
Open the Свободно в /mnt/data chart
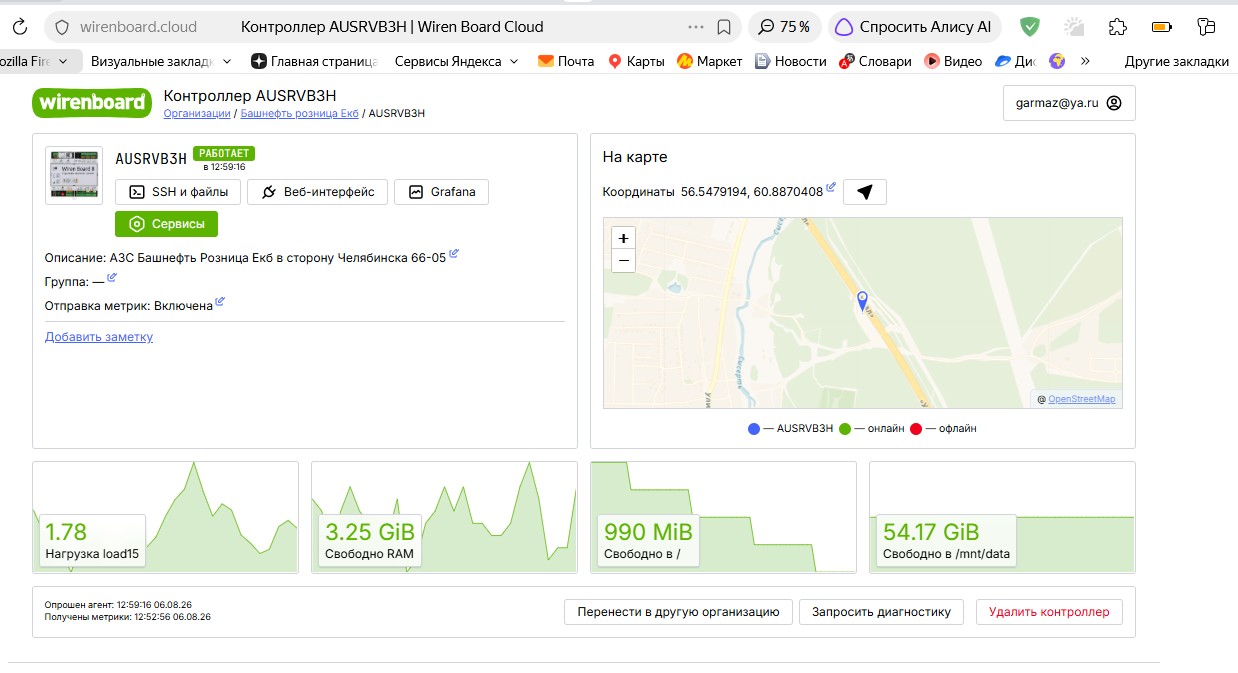click(1002, 517)
